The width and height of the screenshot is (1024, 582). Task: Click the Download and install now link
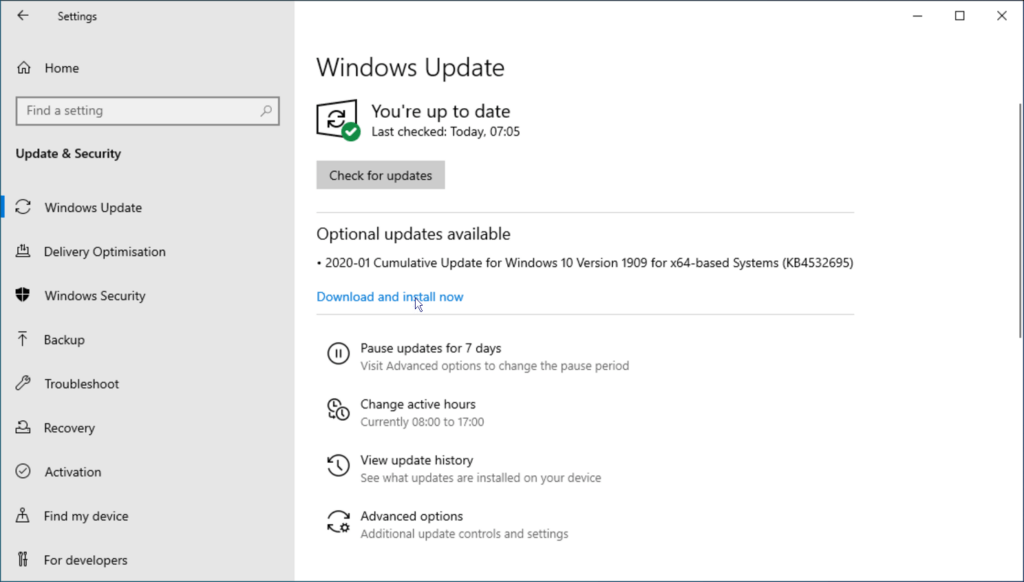pyautogui.click(x=390, y=297)
